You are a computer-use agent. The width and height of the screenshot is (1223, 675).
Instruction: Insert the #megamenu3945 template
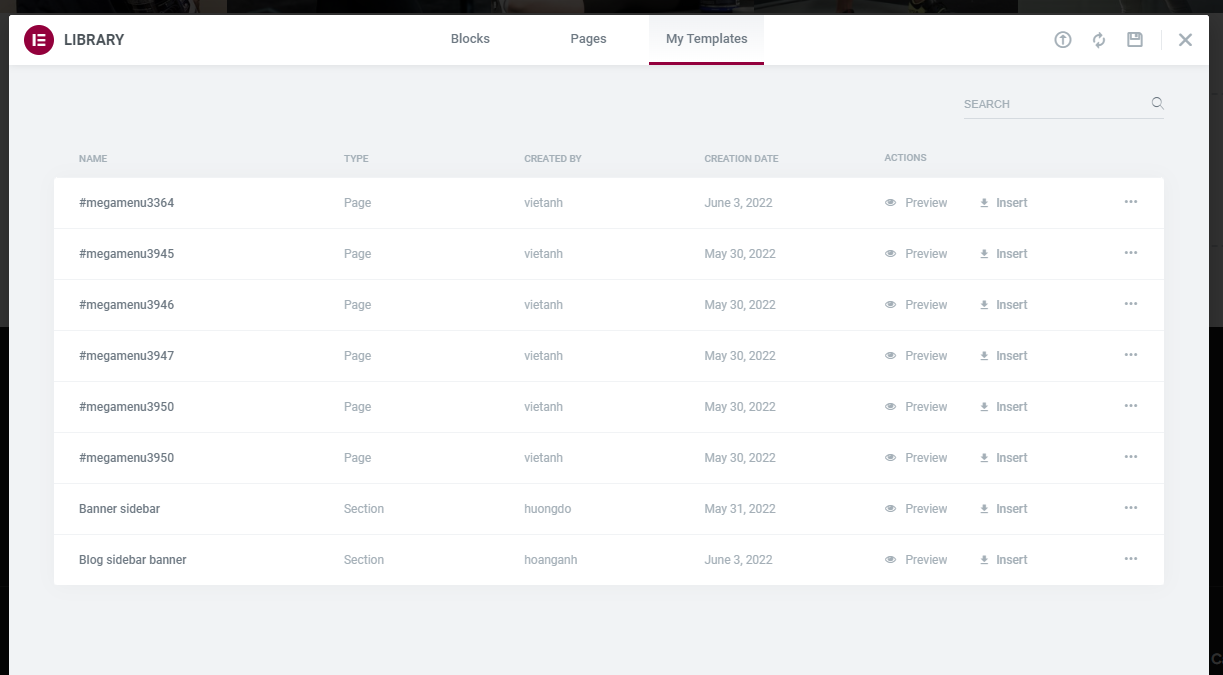1003,254
